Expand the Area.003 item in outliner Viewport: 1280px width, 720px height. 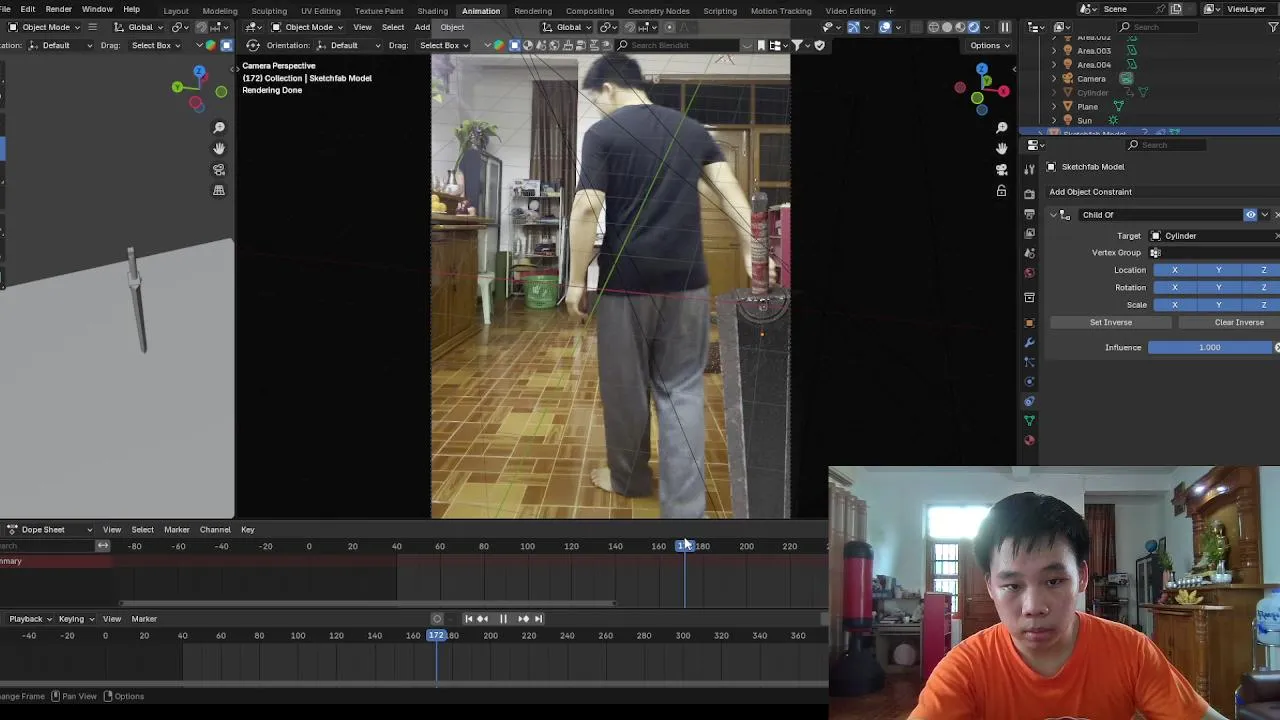[1053, 50]
